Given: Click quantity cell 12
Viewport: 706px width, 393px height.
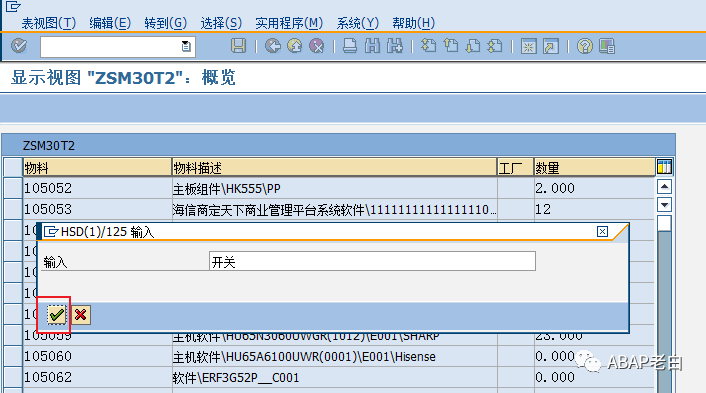Looking at the screenshot, I should coord(594,209).
